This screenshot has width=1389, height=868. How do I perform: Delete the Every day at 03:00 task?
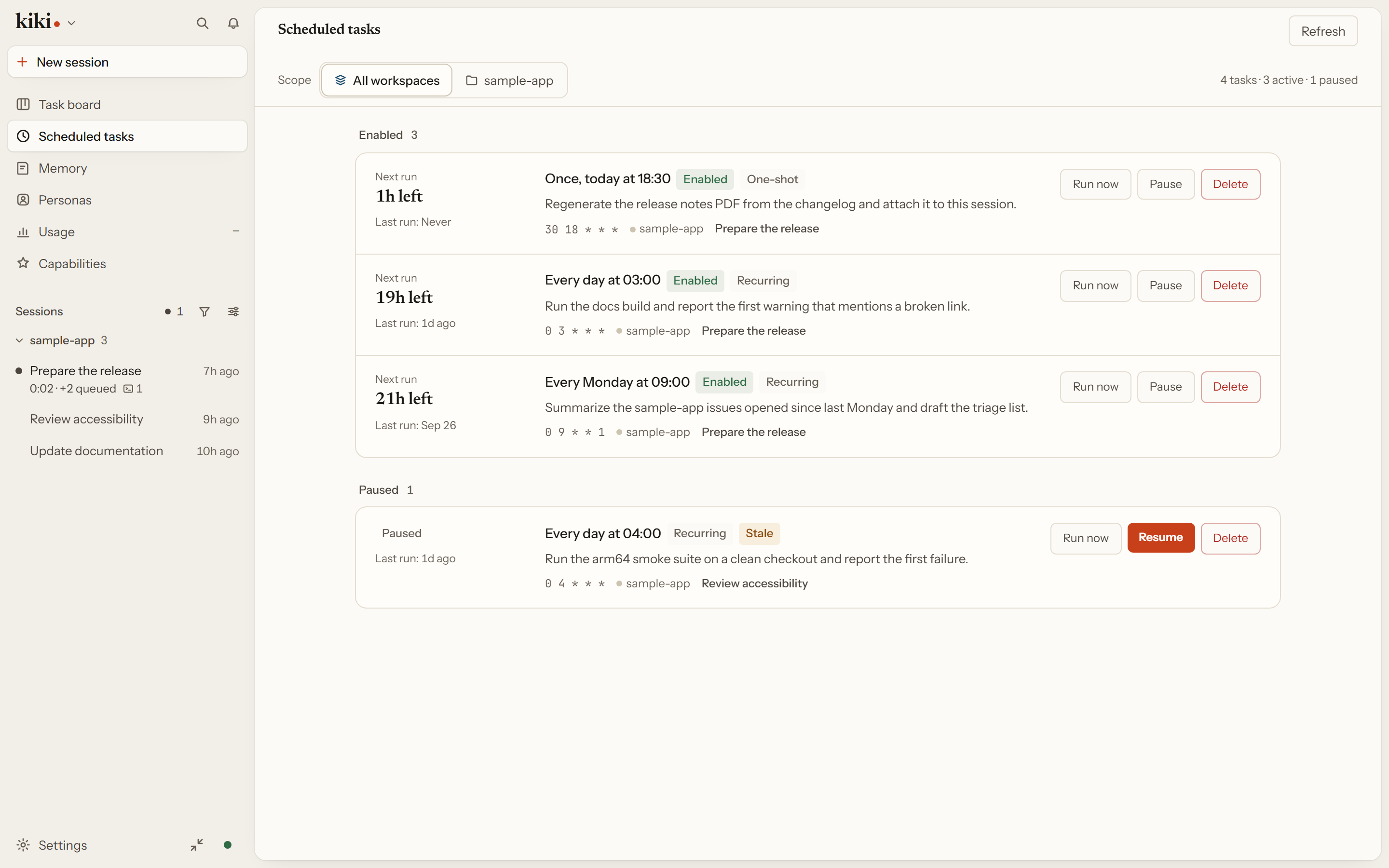point(1230,286)
